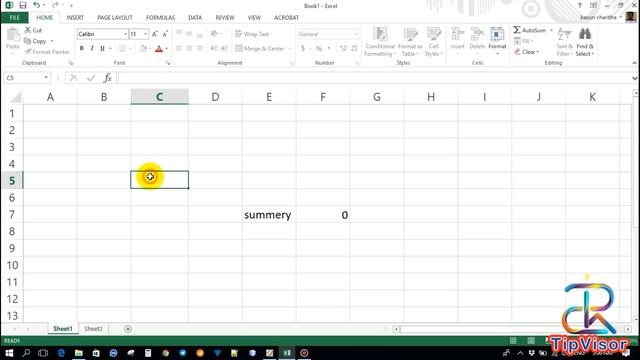Increase decimal places
640x360 pixels.
tap(343, 49)
